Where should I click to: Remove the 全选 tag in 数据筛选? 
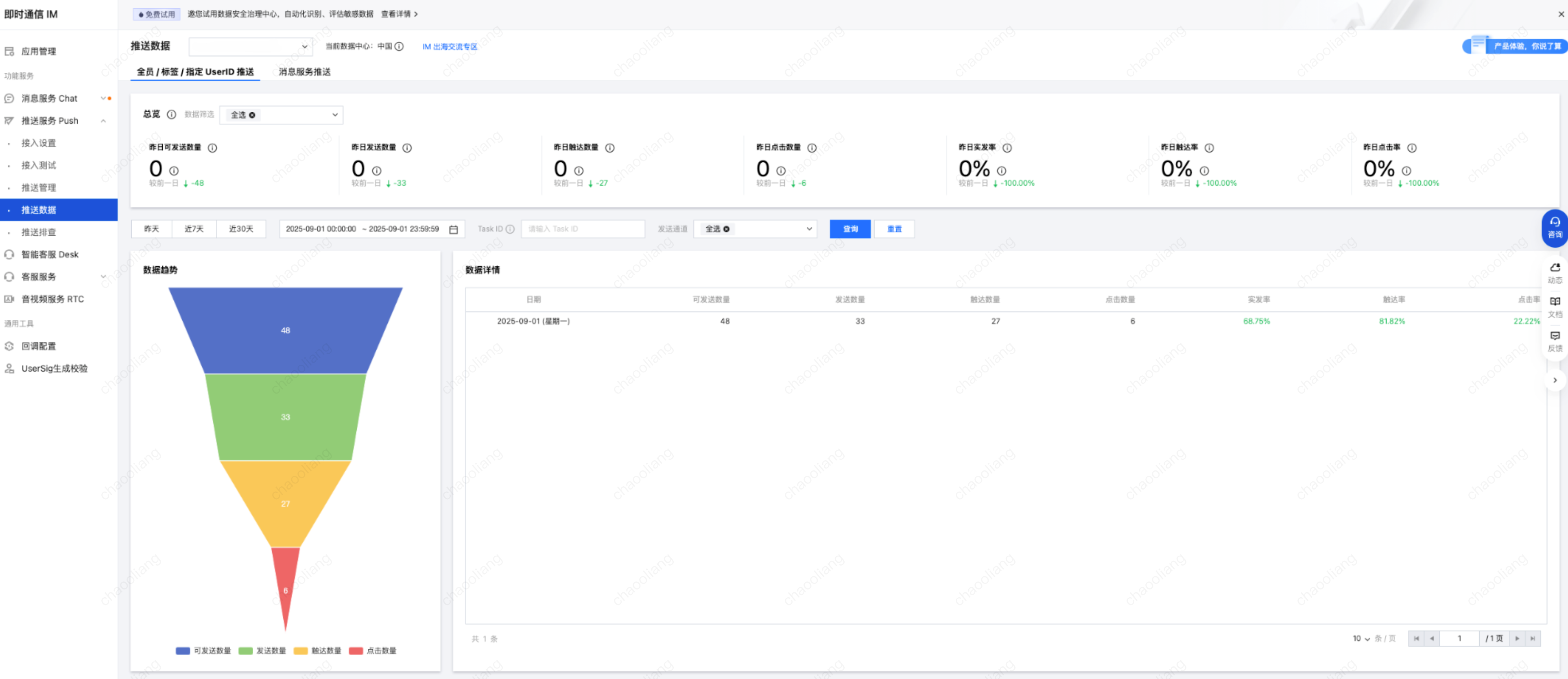pyautogui.click(x=252, y=115)
